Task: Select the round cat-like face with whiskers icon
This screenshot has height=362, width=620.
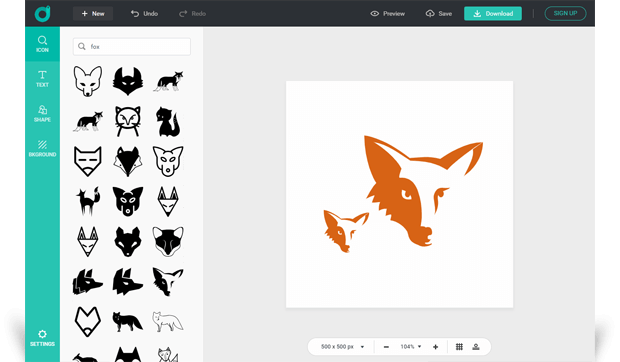Action: pyautogui.click(x=128, y=121)
